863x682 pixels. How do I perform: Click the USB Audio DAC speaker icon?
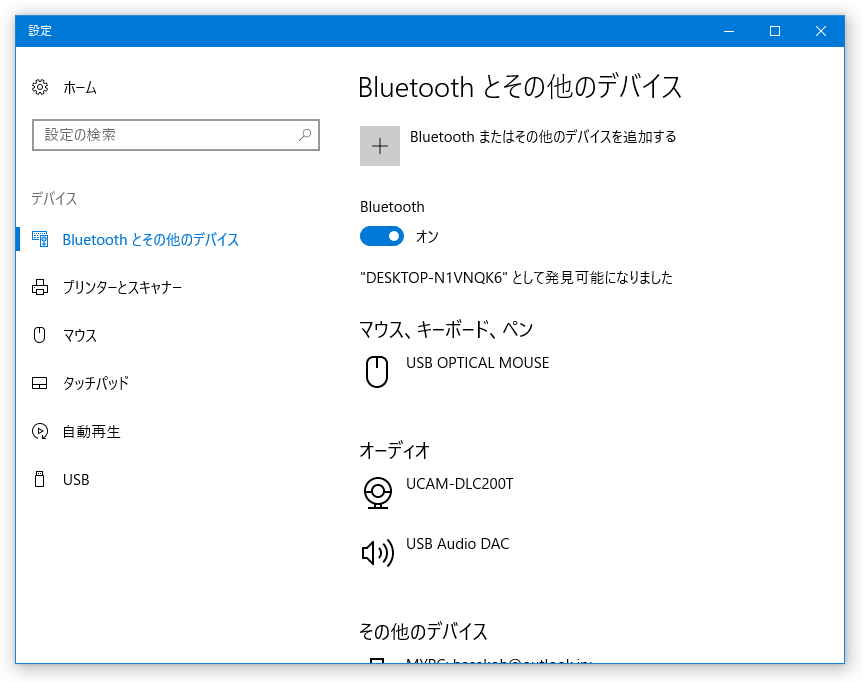(x=378, y=553)
